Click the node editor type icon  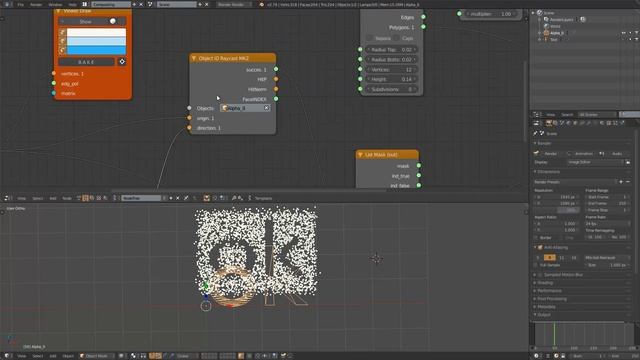coord(7,198)
